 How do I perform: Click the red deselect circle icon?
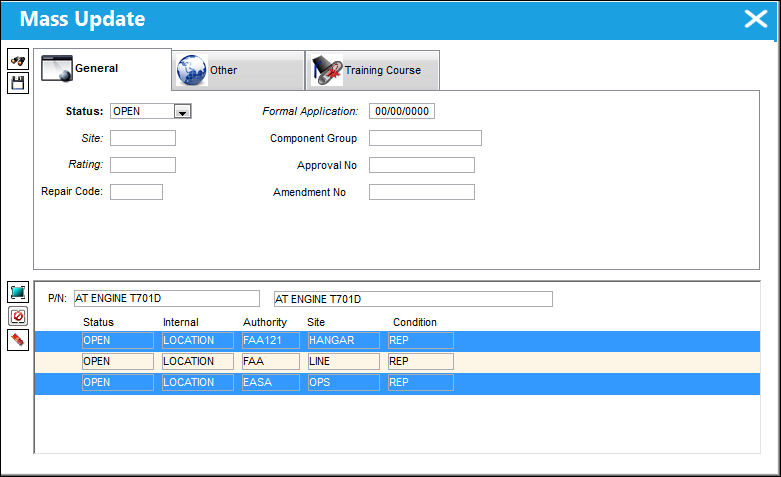click(18, 316)
